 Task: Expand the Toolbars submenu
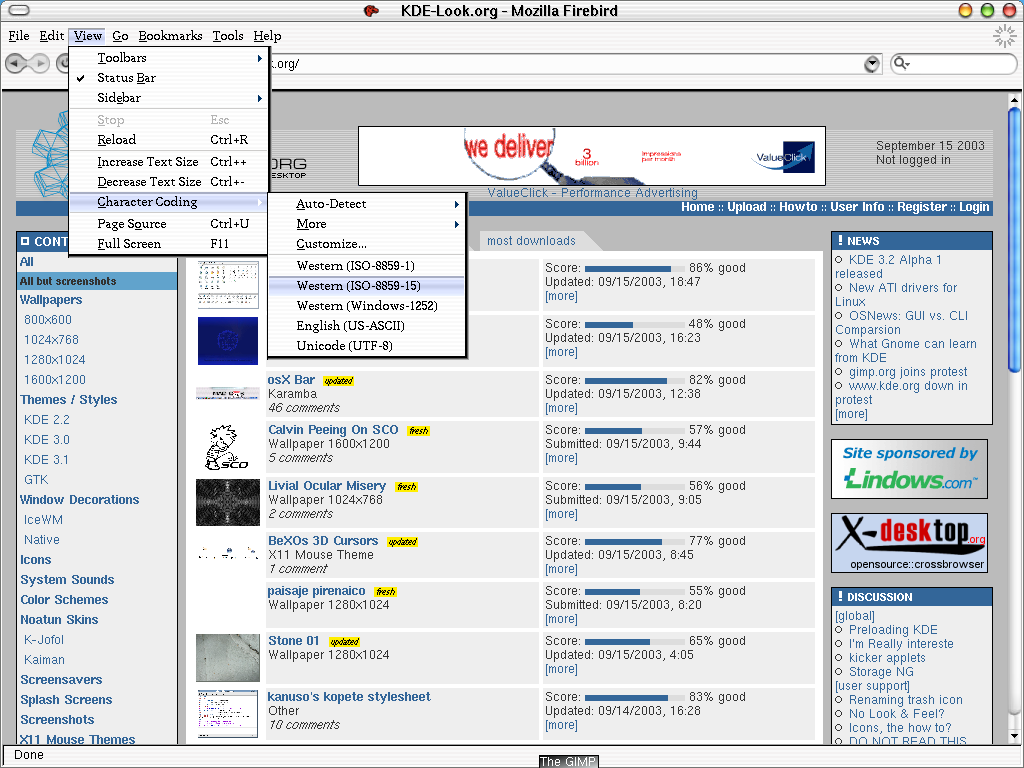(x=168, y=57)
